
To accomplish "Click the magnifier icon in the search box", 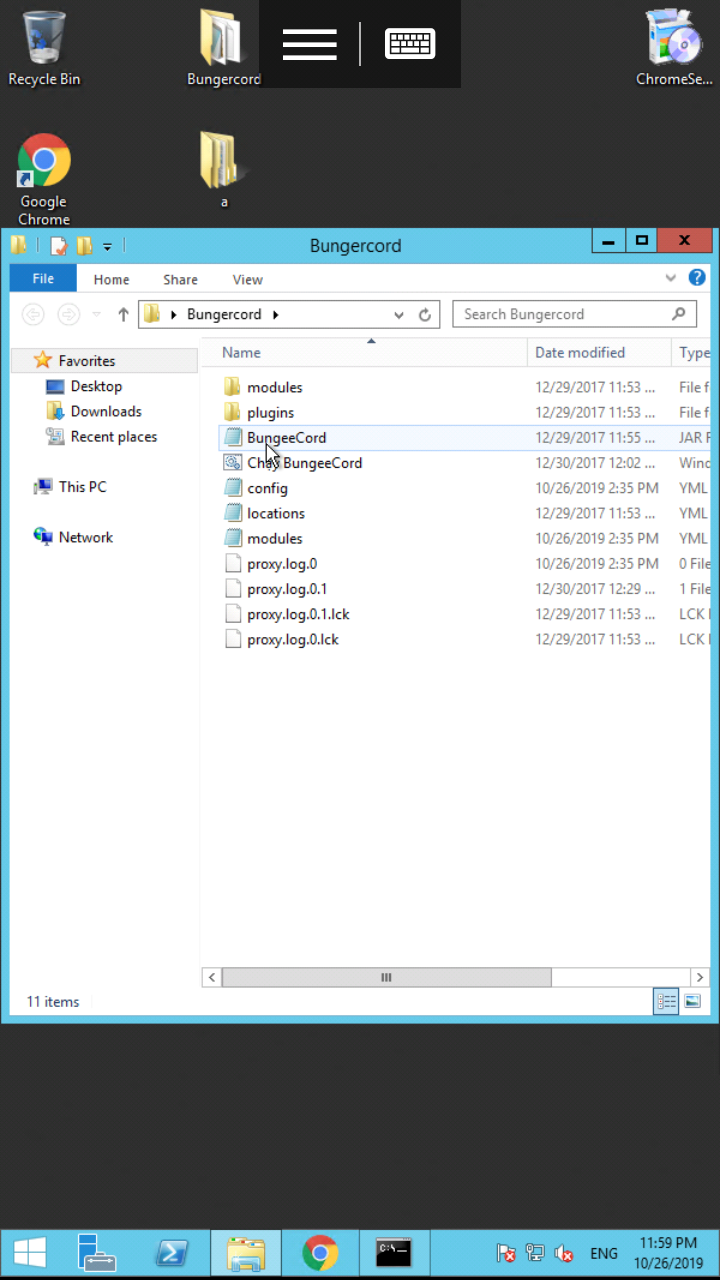I will point(679,314).
